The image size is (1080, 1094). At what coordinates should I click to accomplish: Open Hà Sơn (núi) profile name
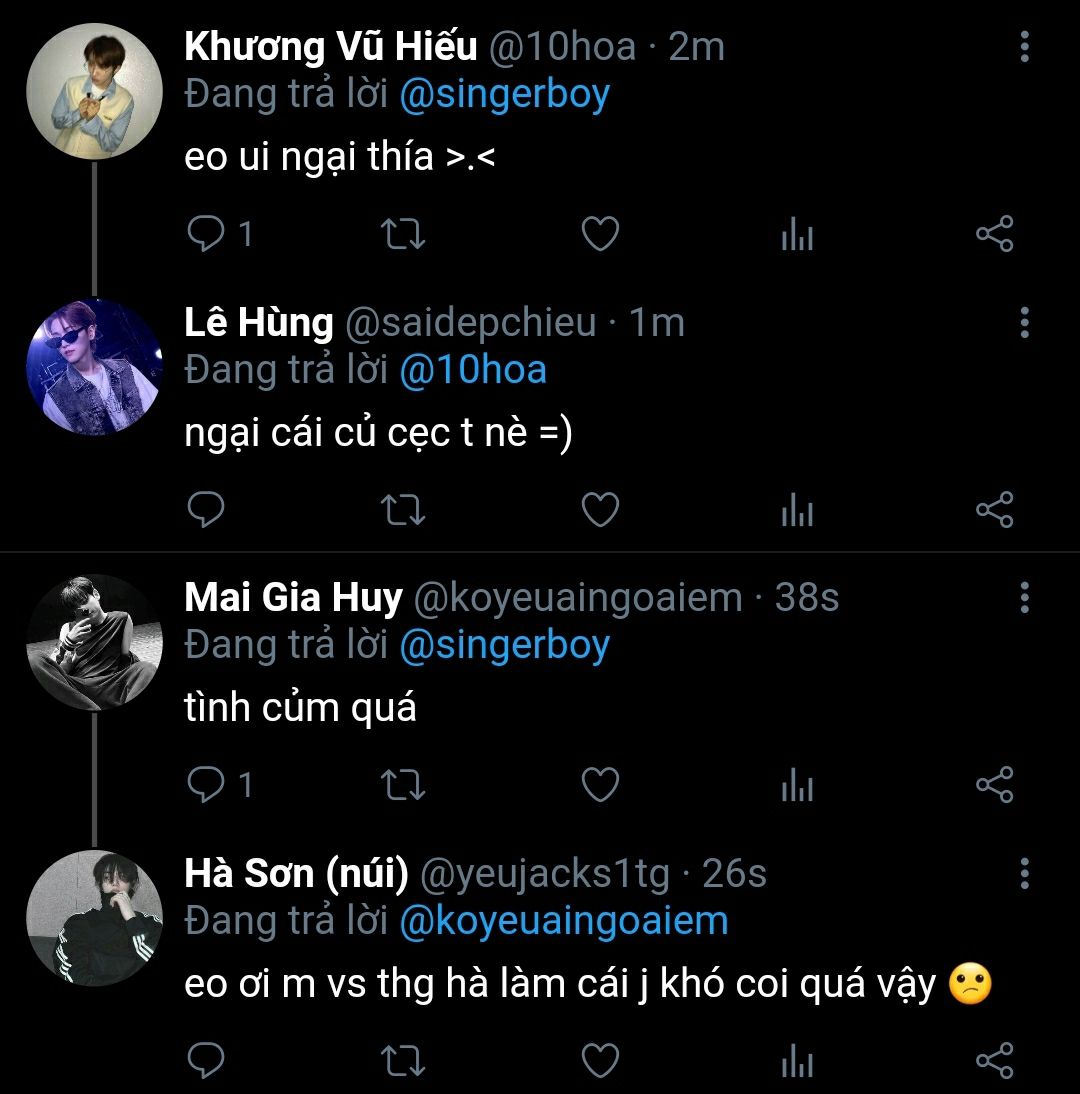[x=296, y=874]
